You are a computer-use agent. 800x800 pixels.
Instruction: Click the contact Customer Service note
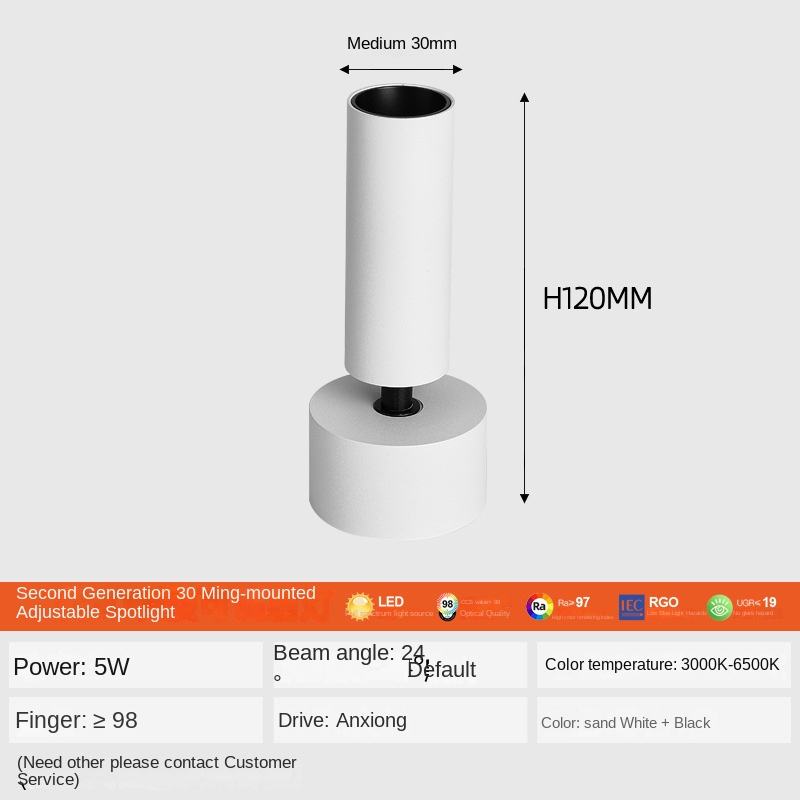click(x=156, y=771)
